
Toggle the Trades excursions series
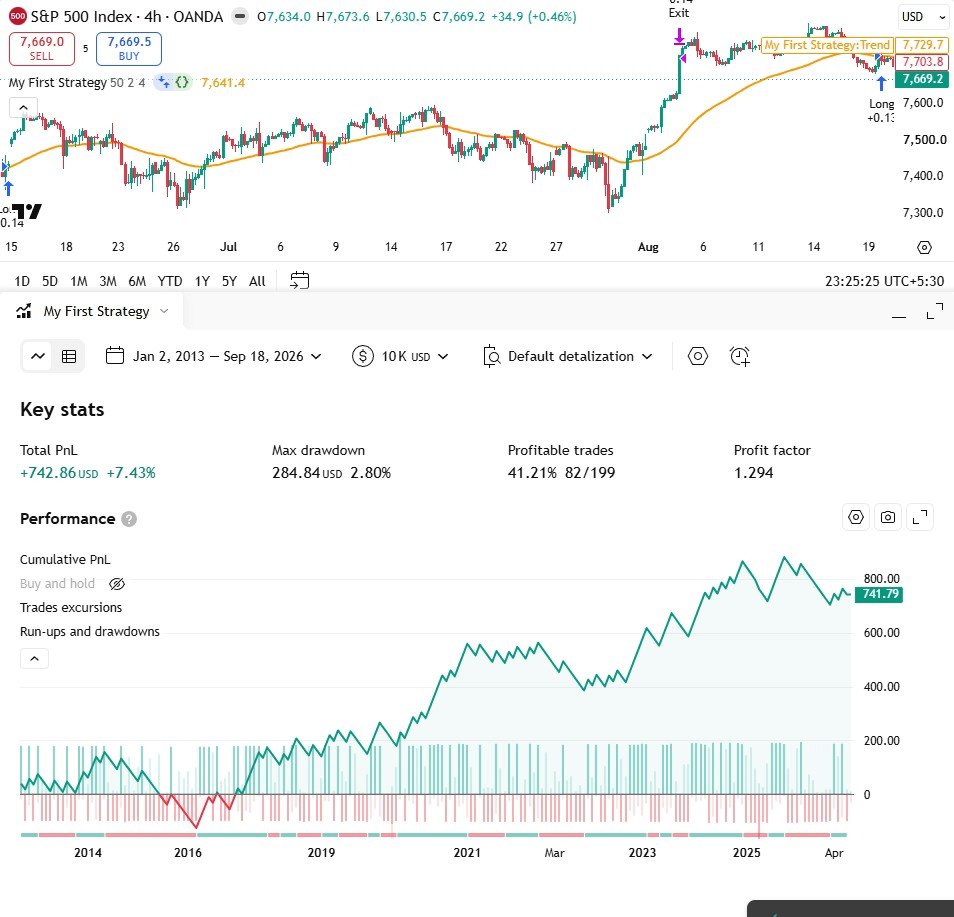click(x=71, y=607)
